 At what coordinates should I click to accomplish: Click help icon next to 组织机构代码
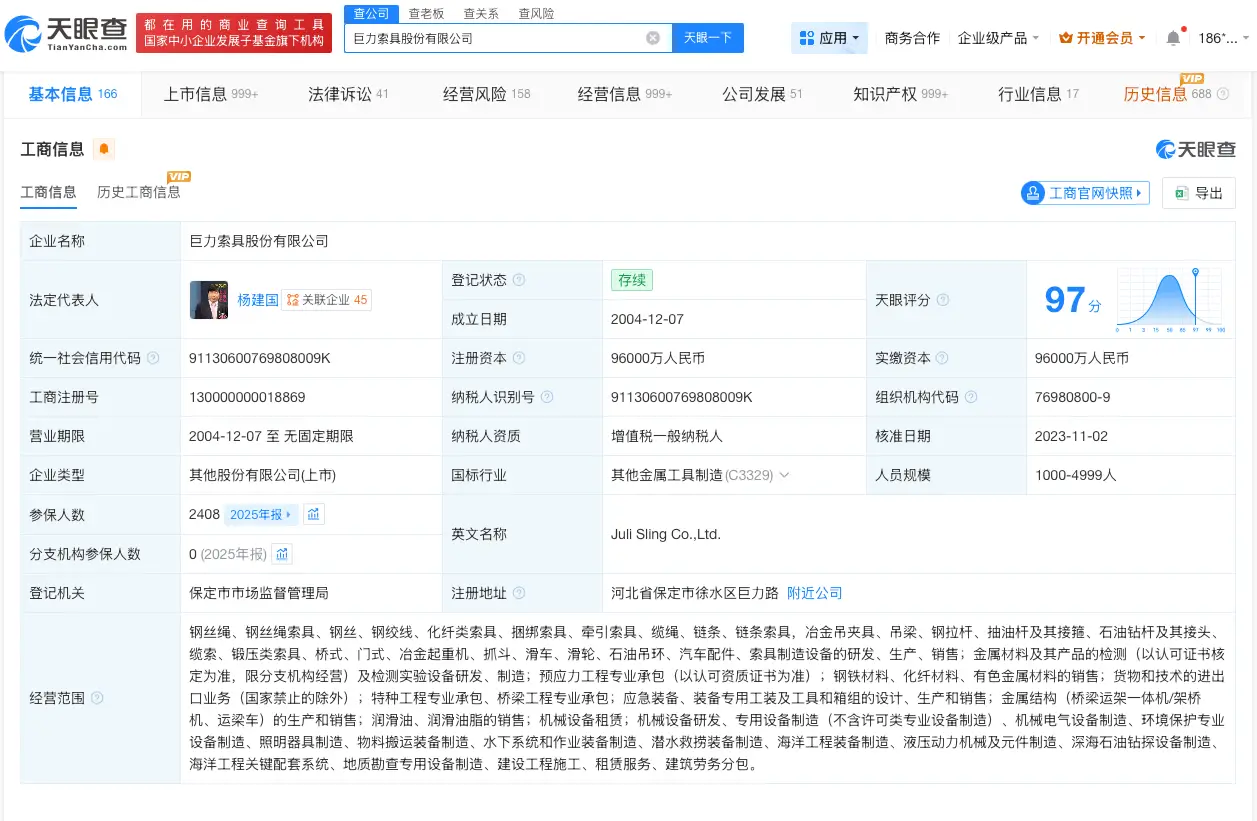click(x=971, y=397)
